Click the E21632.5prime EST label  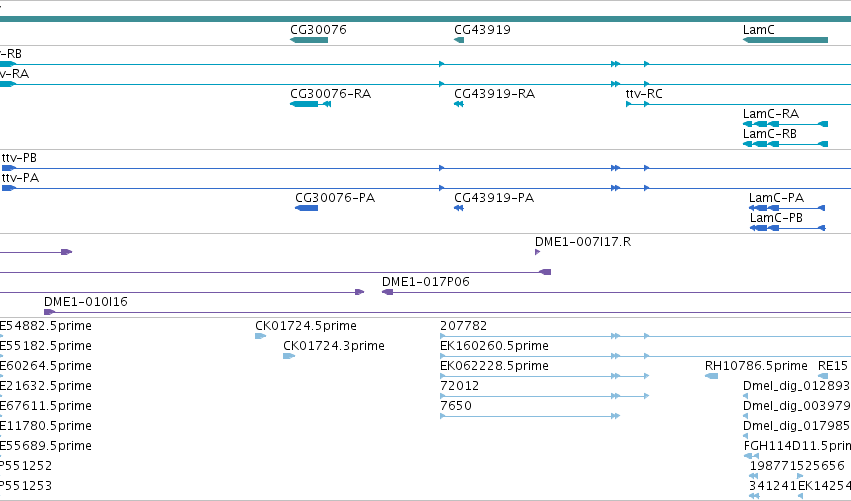[46, 386]
